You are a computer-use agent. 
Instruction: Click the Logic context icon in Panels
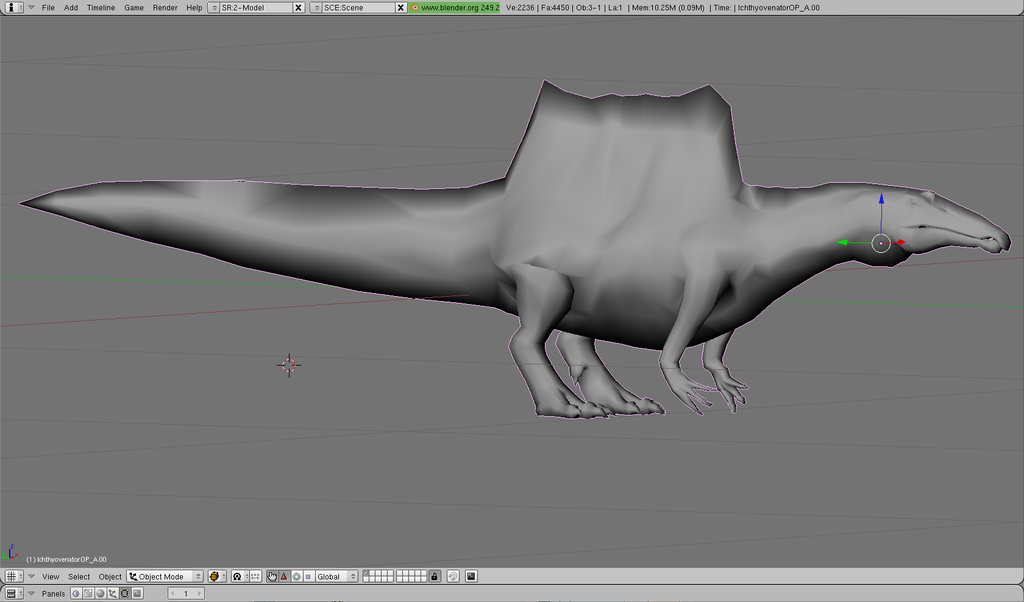[x=76, y=594]
